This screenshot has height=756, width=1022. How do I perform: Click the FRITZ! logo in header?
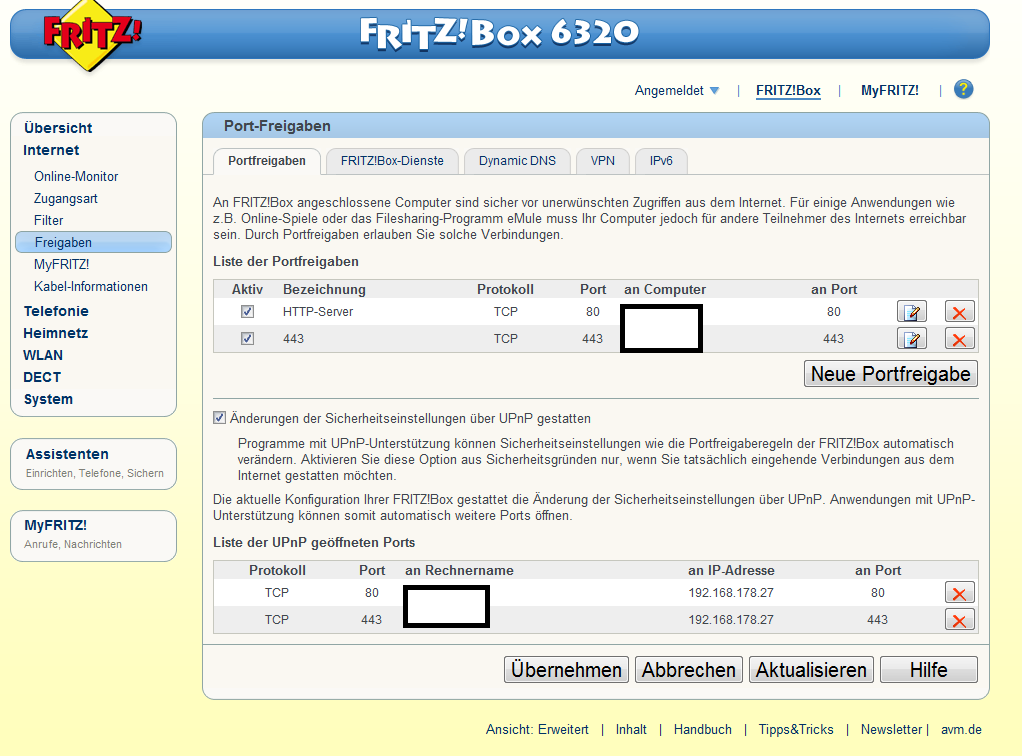tap(92, 36)
